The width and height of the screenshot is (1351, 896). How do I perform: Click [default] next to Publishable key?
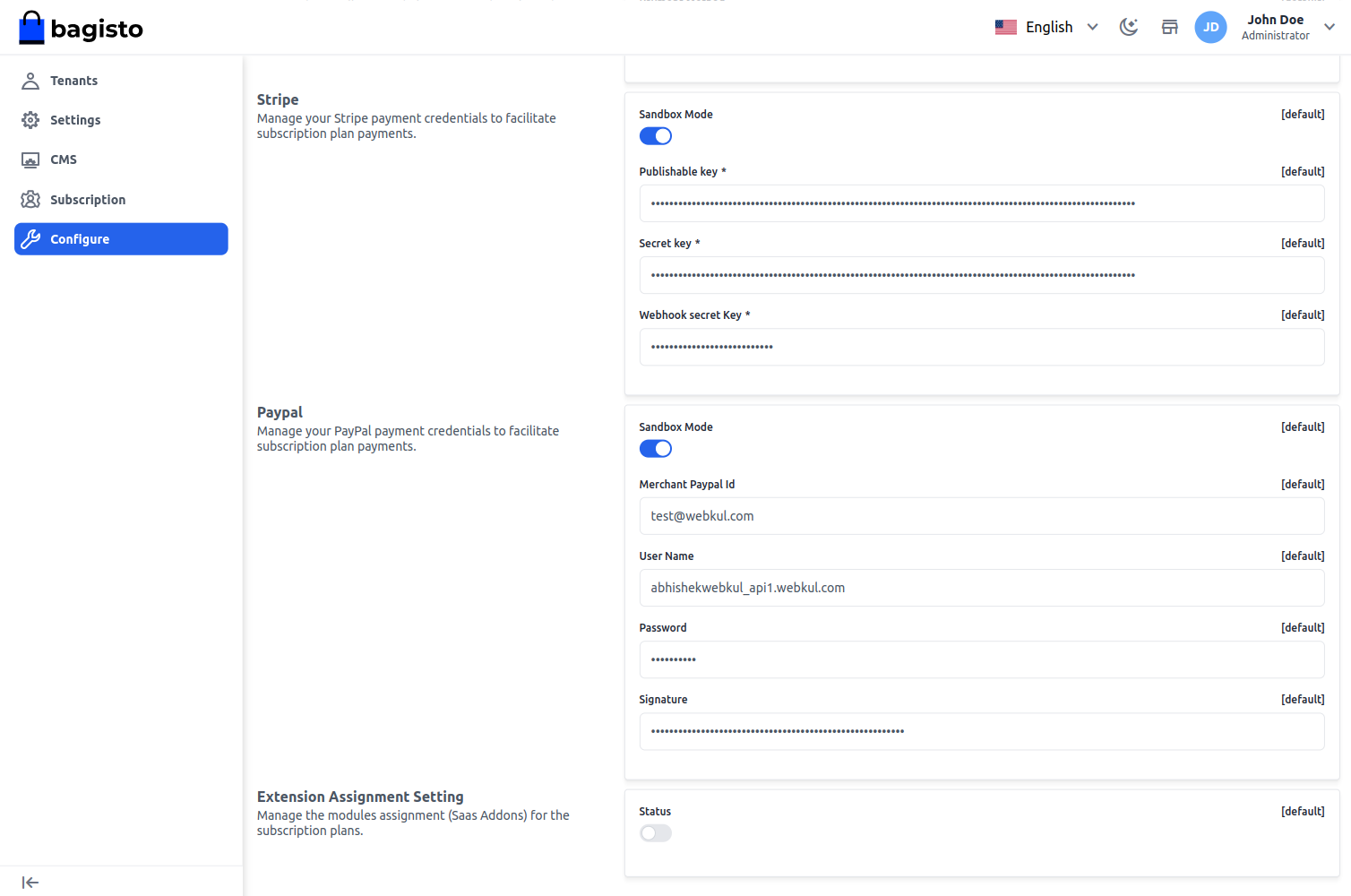[x=1303, y=172]
